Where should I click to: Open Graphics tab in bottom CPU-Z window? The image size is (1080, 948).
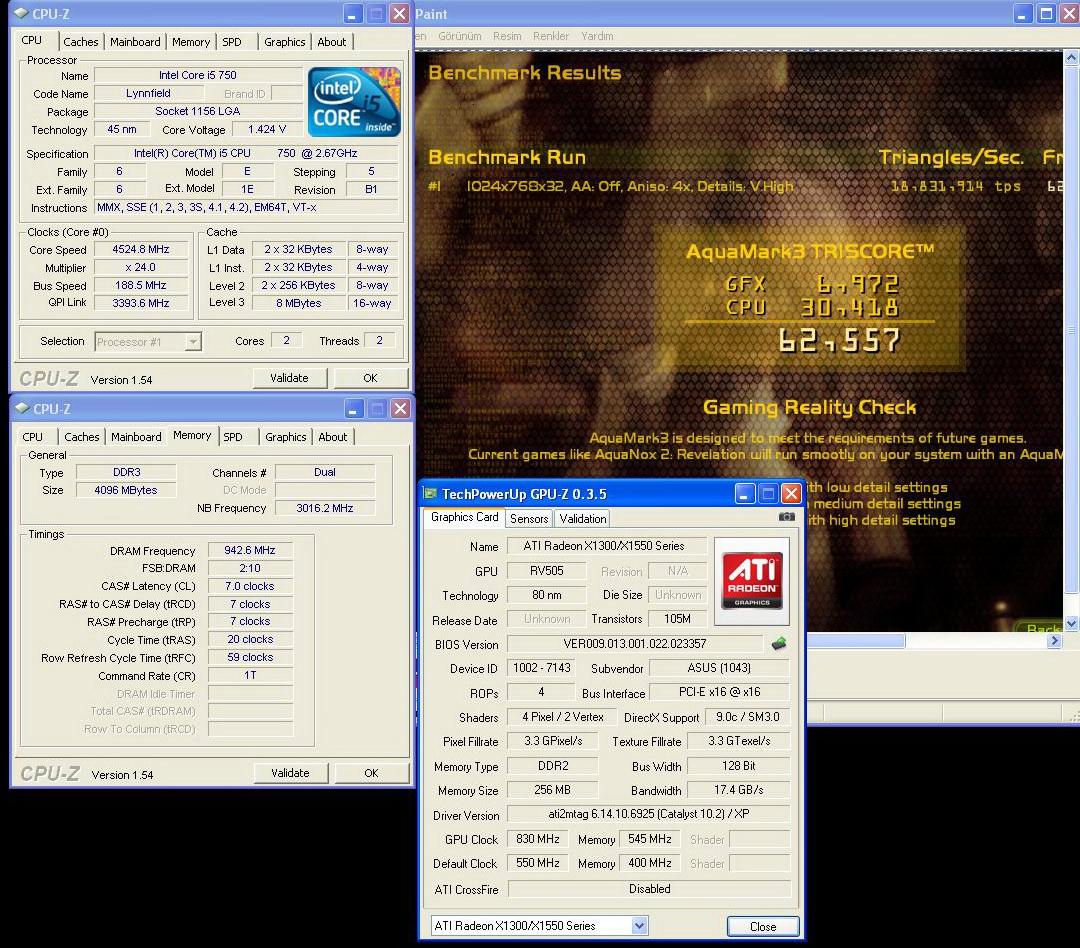[285, 437]
